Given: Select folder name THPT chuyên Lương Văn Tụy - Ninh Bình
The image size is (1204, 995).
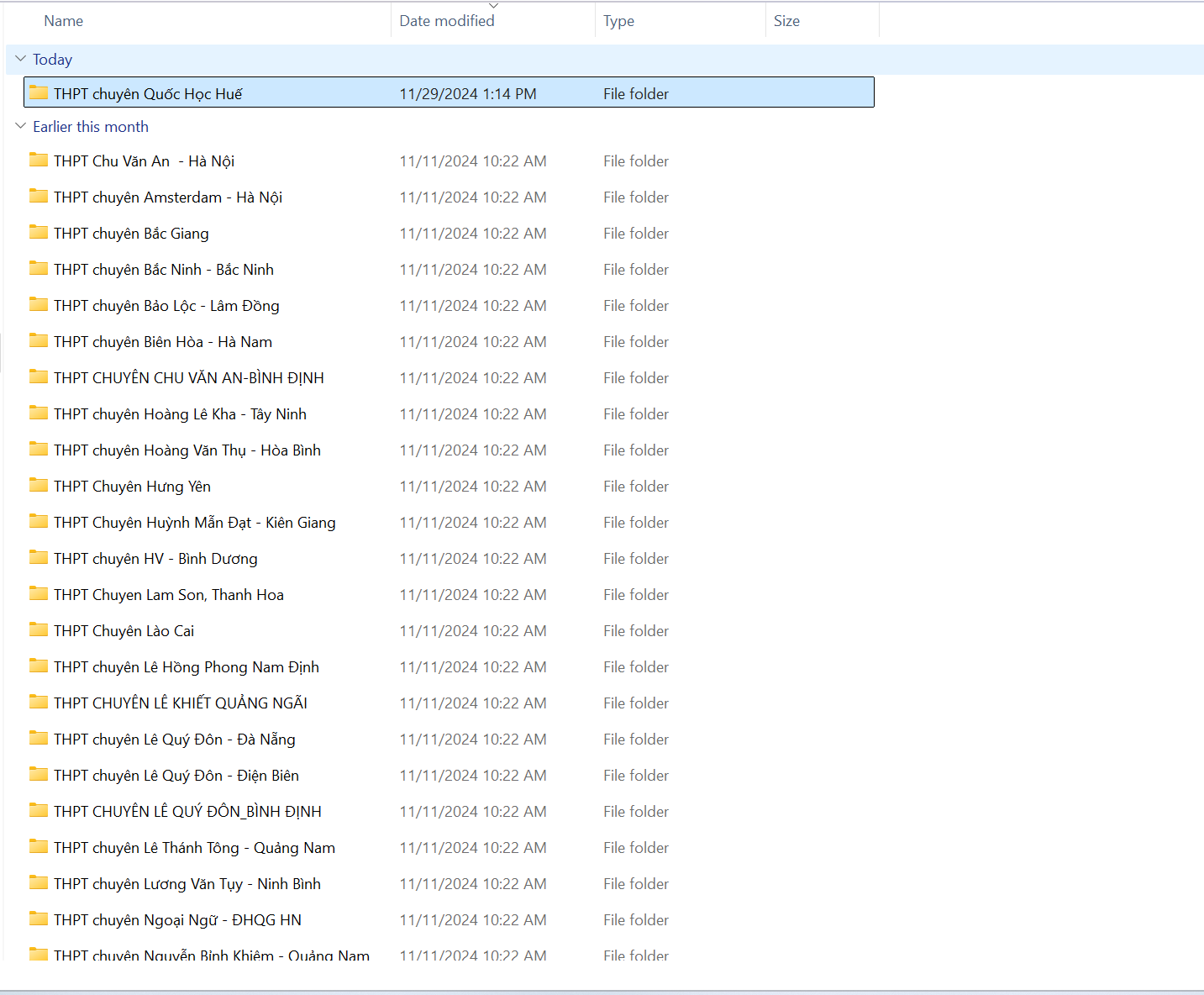Looking at the screenshot, I should (x=187, y=884).
